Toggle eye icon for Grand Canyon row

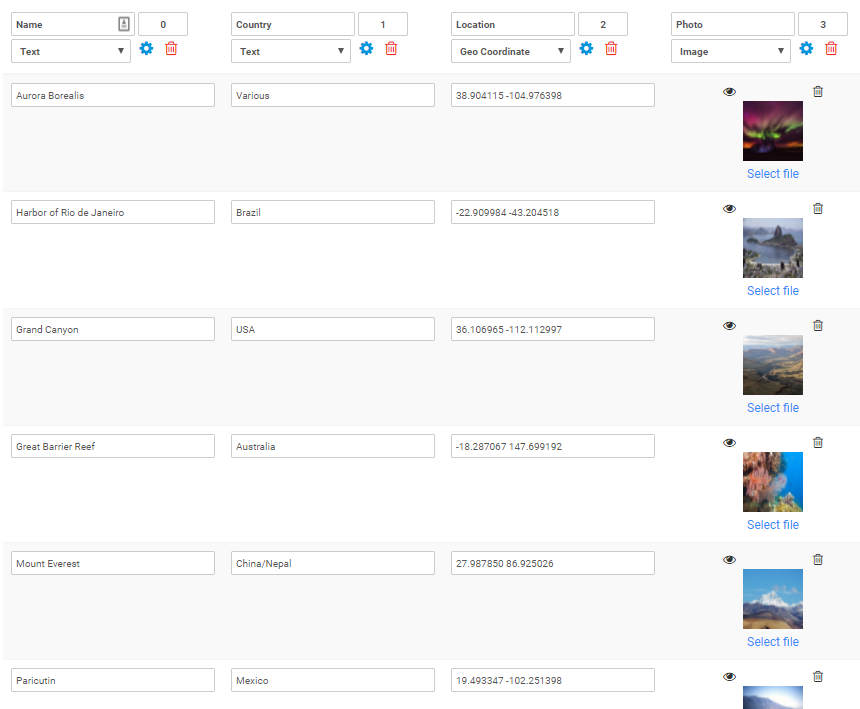[x=729, y=326]
